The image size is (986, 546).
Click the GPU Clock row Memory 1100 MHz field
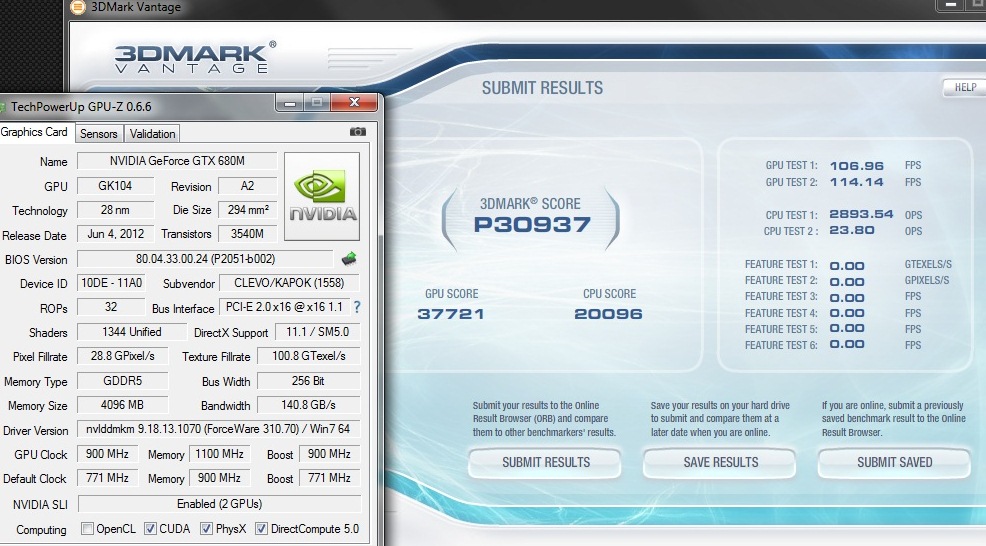click(x=219, y=454)
